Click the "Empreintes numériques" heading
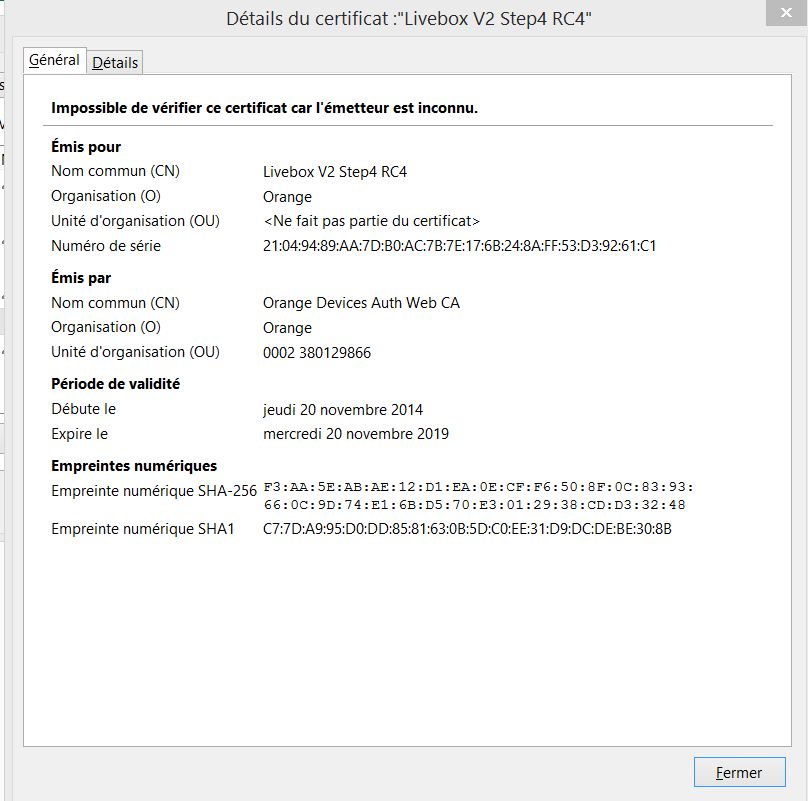This screenshot has width=808, height=801. (x=134, y=466)
